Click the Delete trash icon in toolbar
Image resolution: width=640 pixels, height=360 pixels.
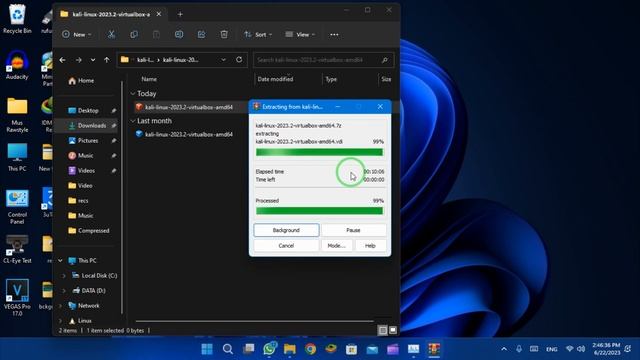tap(224, 35)
